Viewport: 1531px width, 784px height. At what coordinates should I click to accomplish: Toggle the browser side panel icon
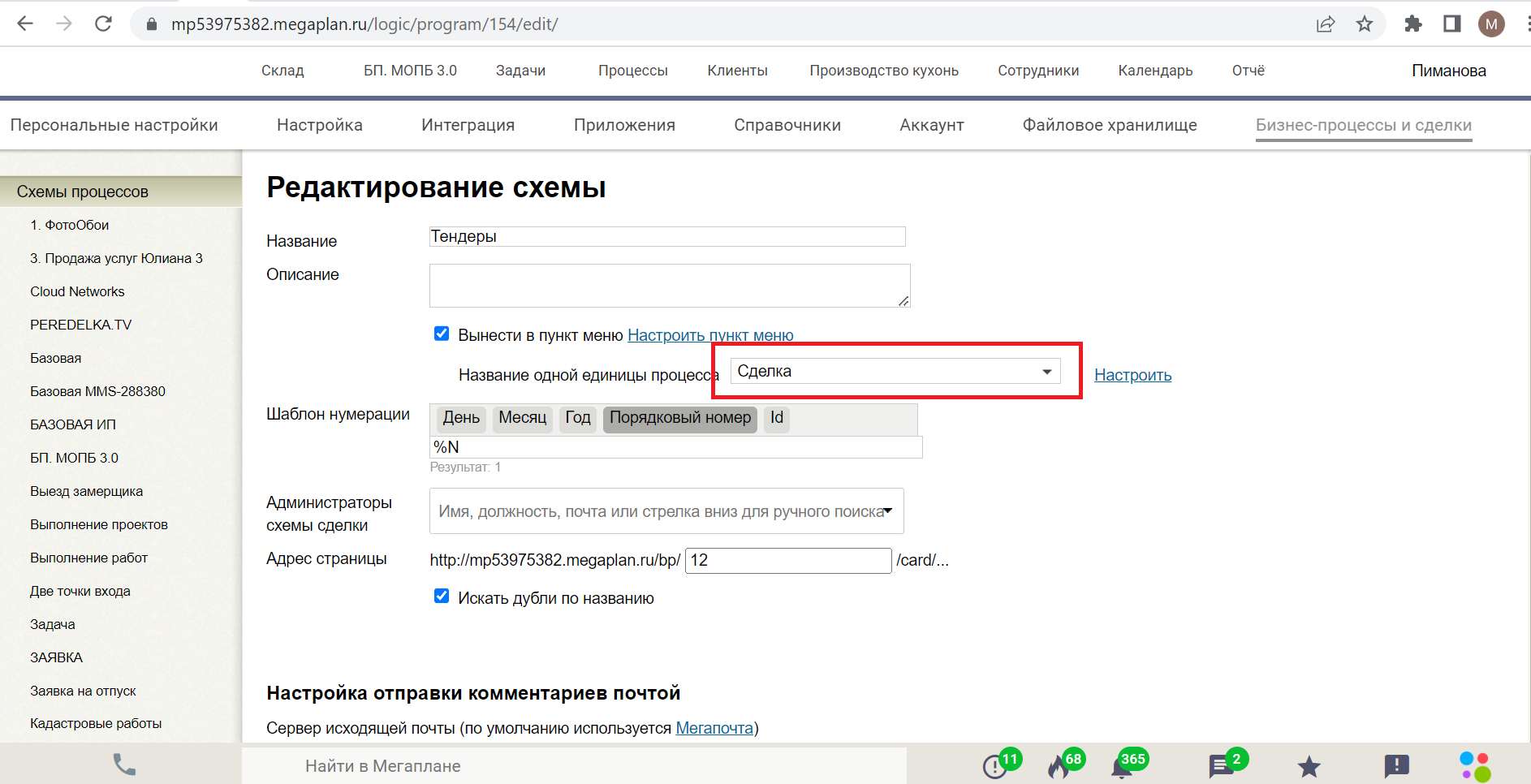tap(1452, 24)
